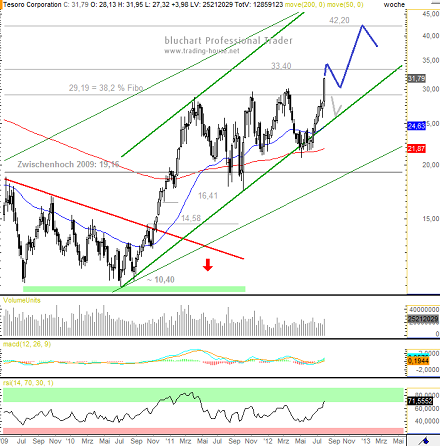Click the 'Zwischenhoch 2009: 19,16' annotation

68,164
